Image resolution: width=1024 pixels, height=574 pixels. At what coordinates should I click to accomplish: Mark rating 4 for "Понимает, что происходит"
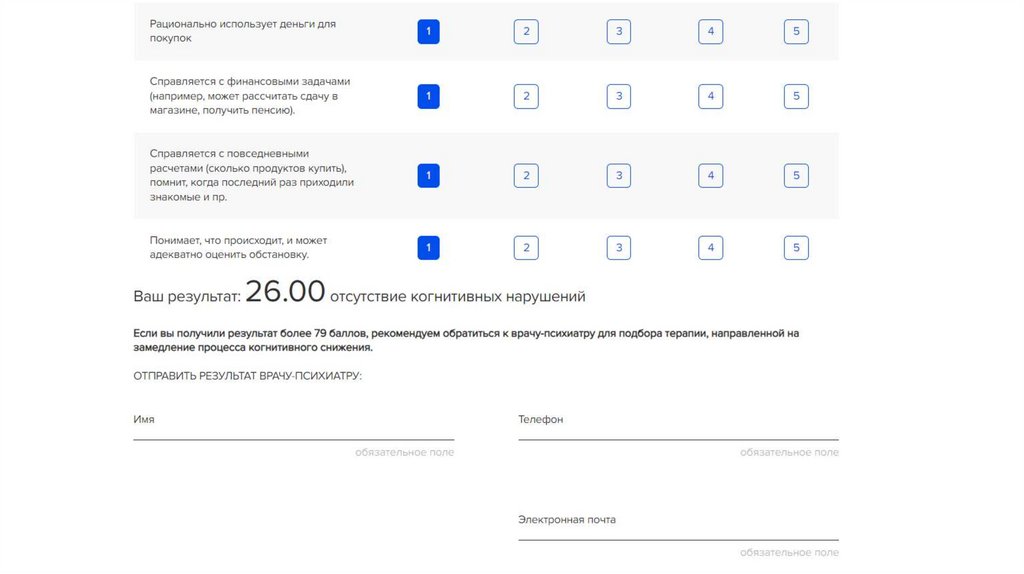[x=710, y=248]
